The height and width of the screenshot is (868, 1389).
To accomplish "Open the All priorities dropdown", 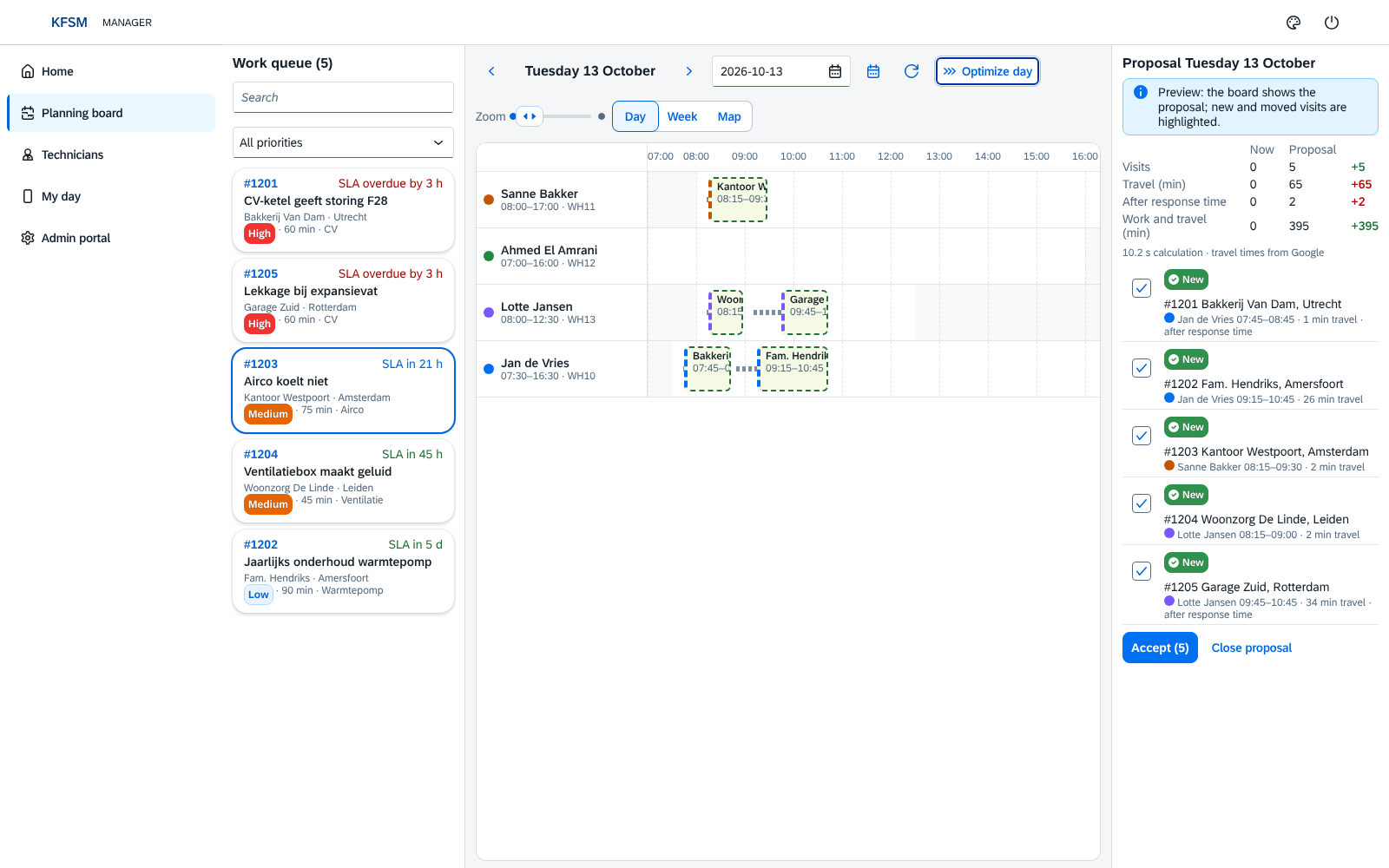I will 343,142.
